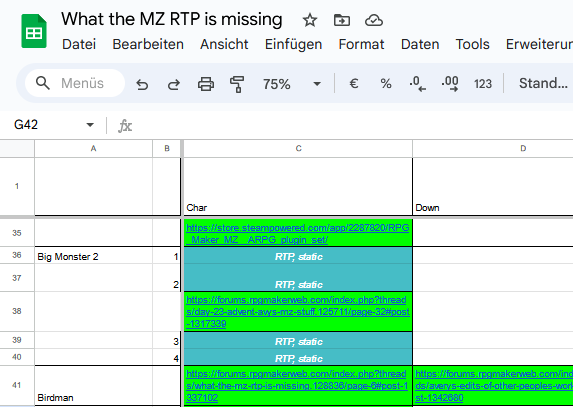The width and height of the screenshot is (573, 407).
Task: Format as percent
Action: 386,84
